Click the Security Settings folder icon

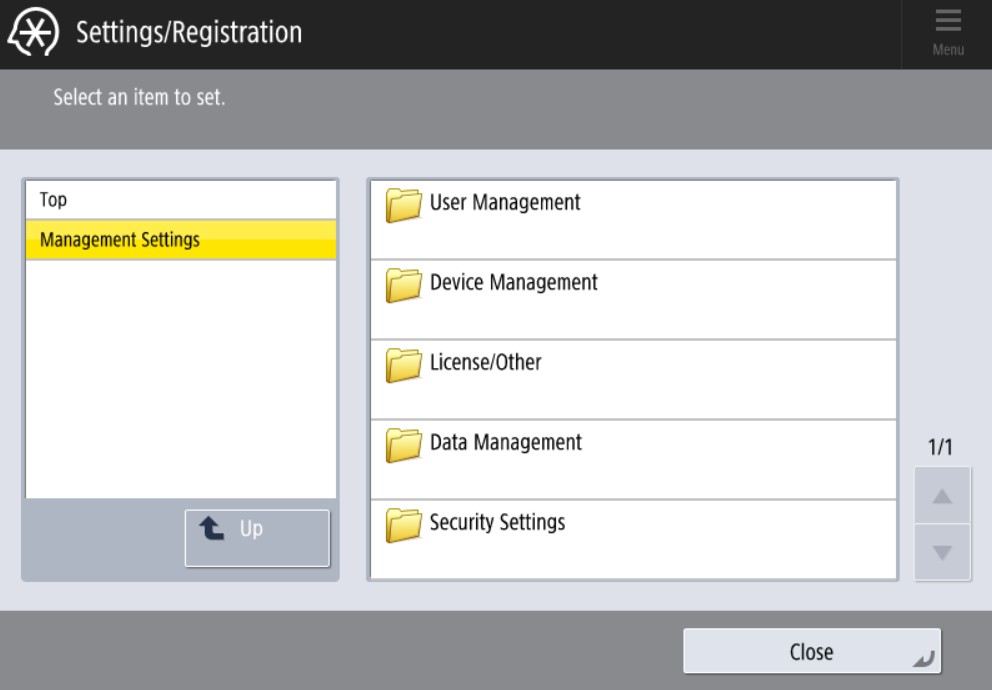point(403,525)
